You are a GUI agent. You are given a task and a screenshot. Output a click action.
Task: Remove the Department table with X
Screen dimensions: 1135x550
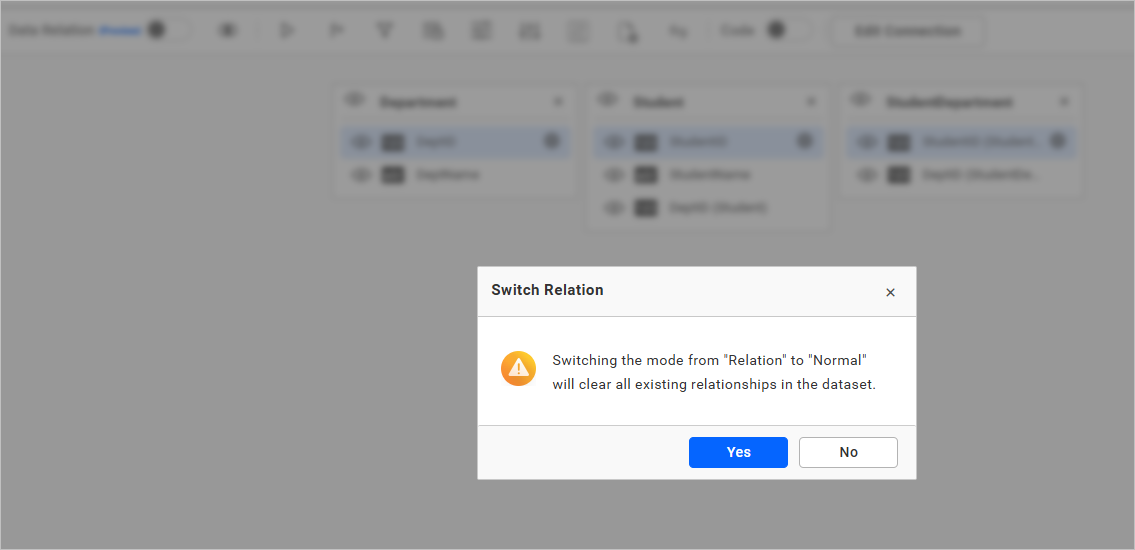click(x=558, y=102)
